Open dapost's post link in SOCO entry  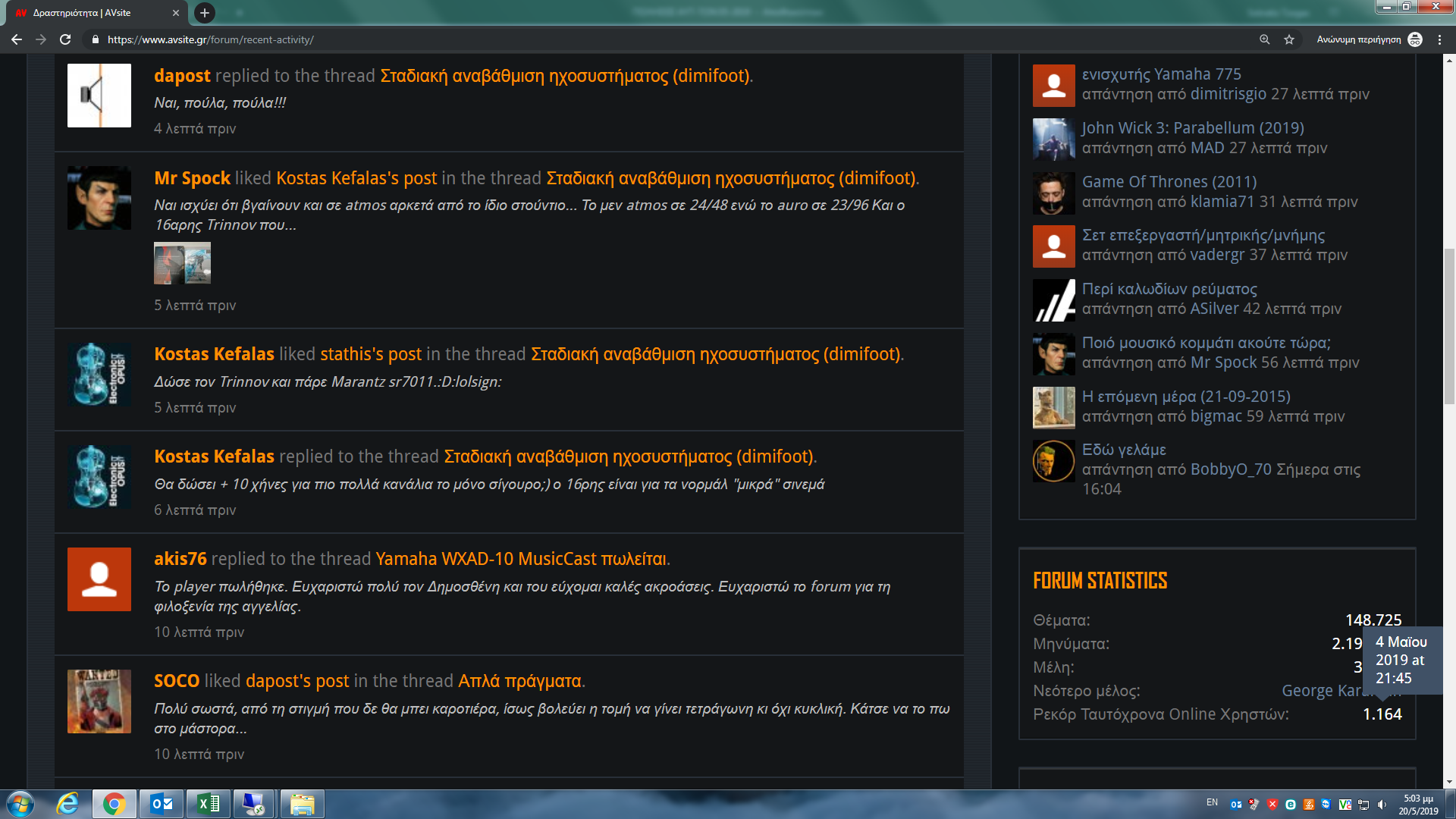(x=297, y=681)
